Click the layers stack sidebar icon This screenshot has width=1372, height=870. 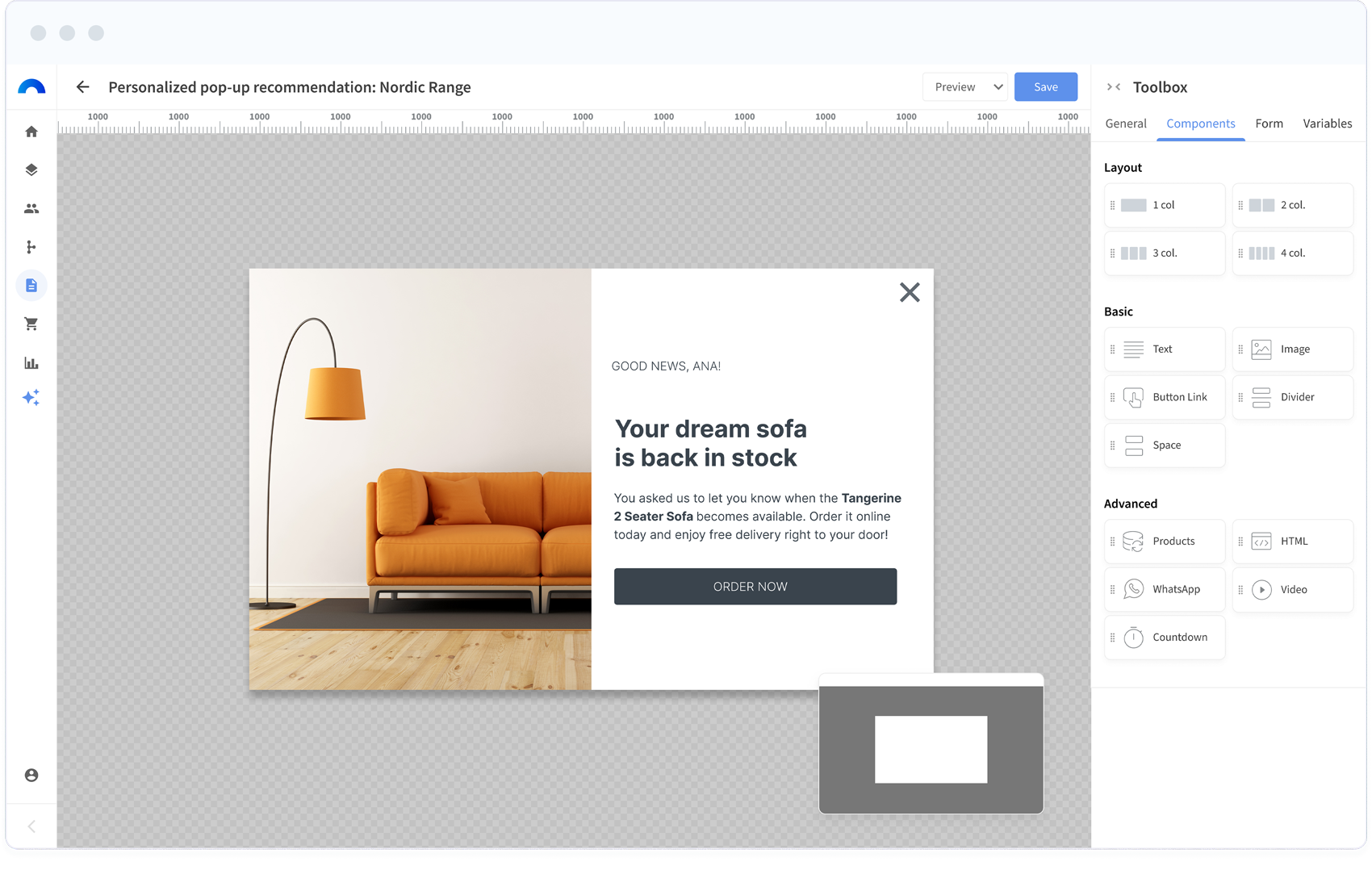pyautogui.click(x=31, y=170)
